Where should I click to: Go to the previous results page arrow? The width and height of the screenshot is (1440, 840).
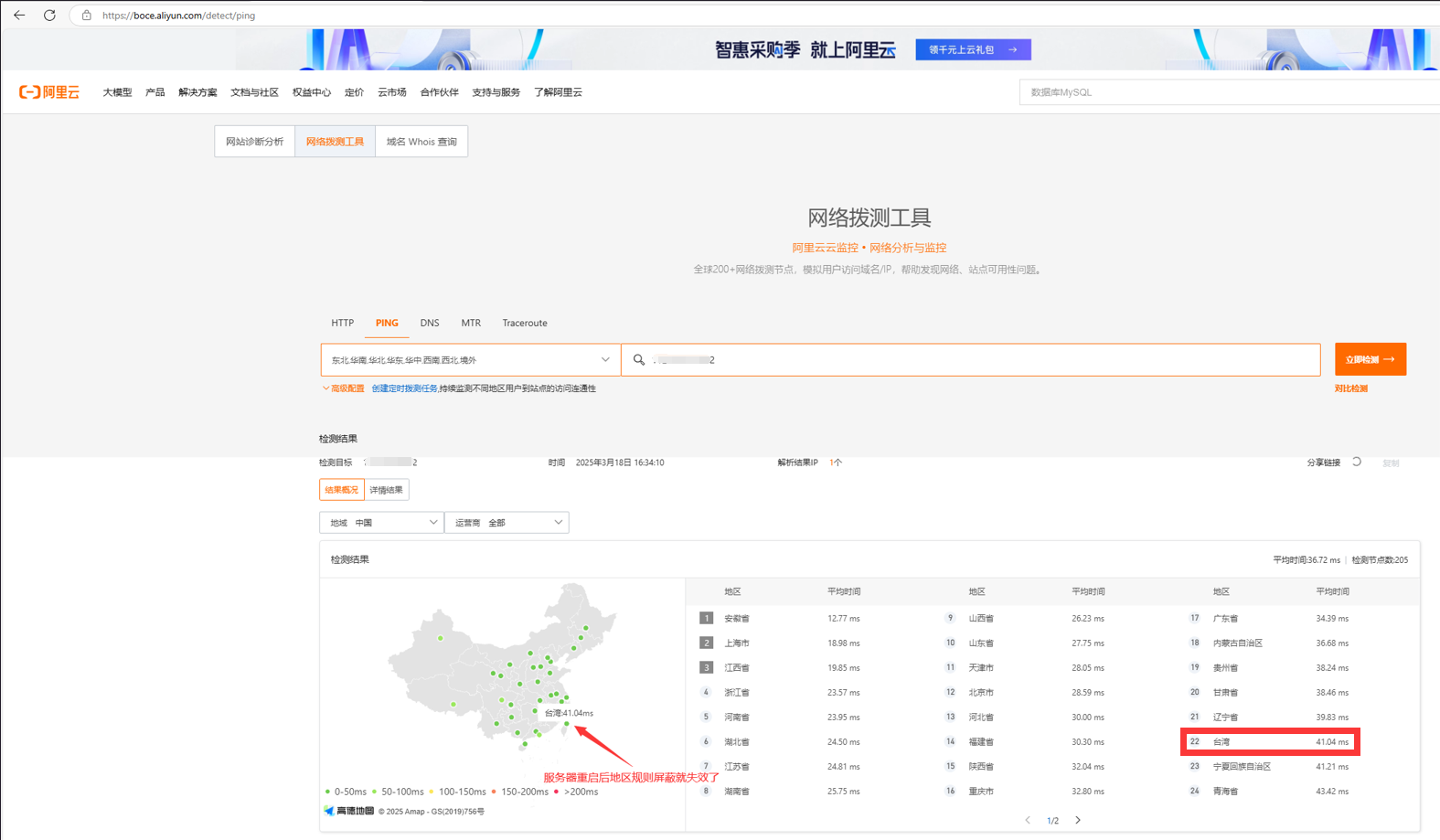pyautogui.click(x=1028, y=820)
